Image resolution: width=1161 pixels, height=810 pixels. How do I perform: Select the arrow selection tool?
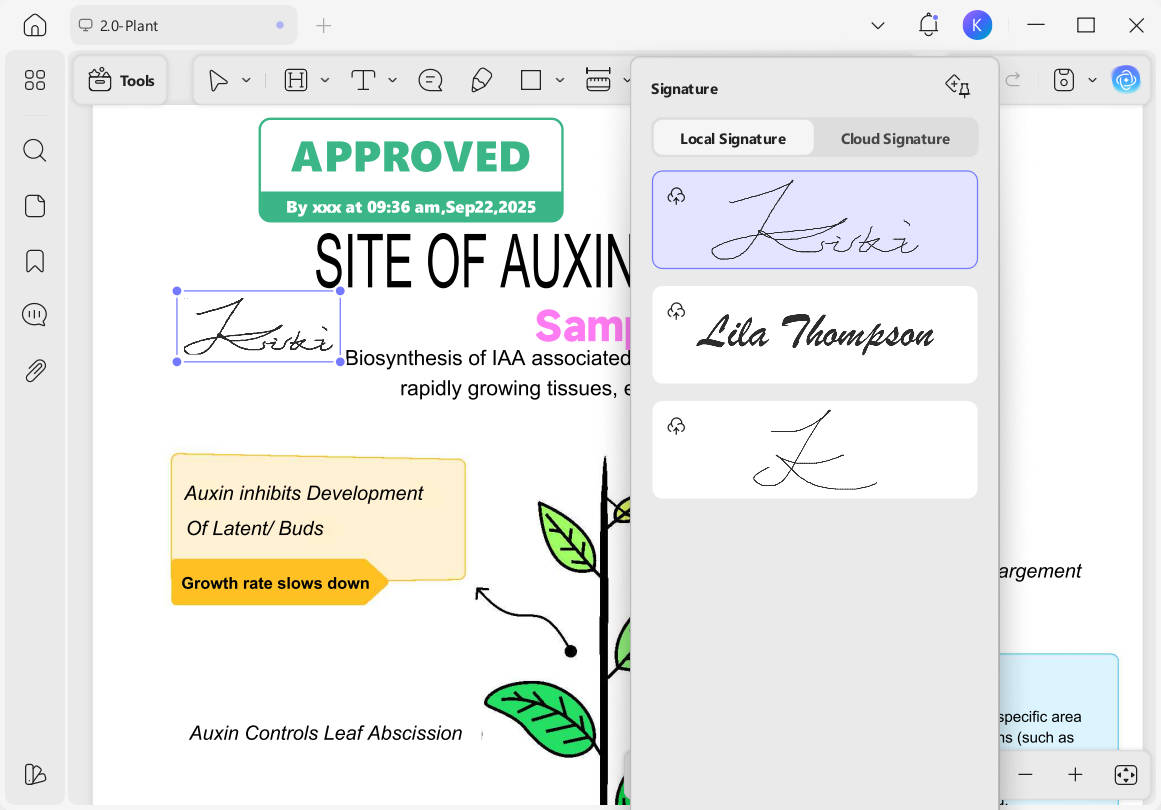pos(217,79)
